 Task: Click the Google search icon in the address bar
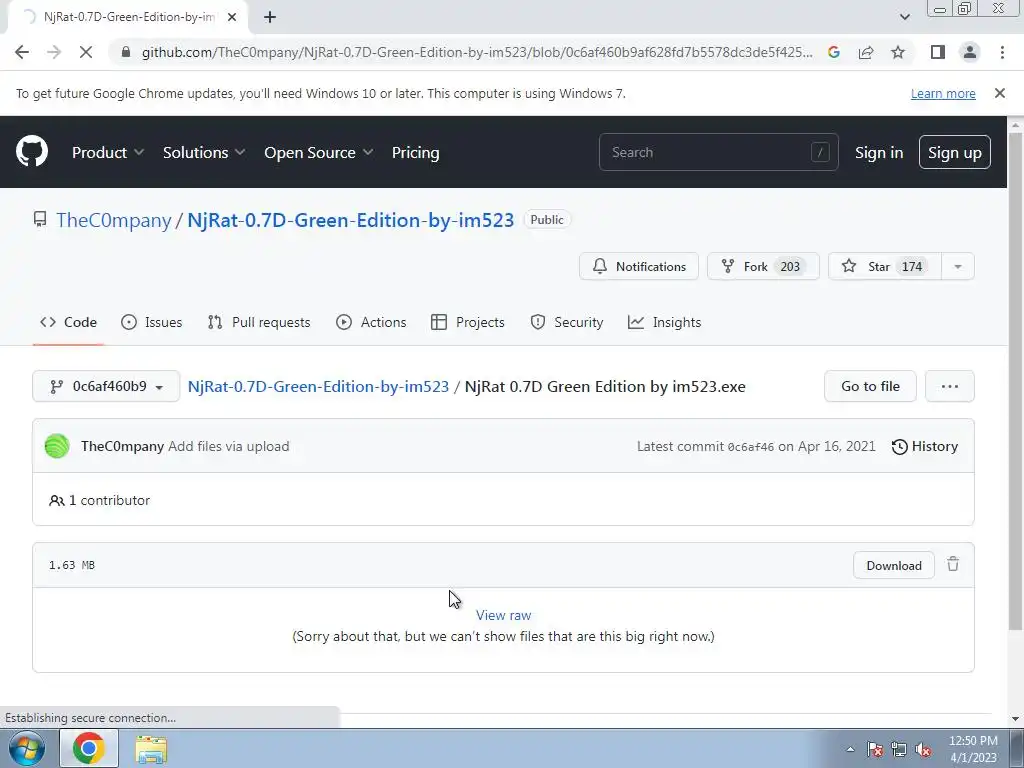coord(833,52)
